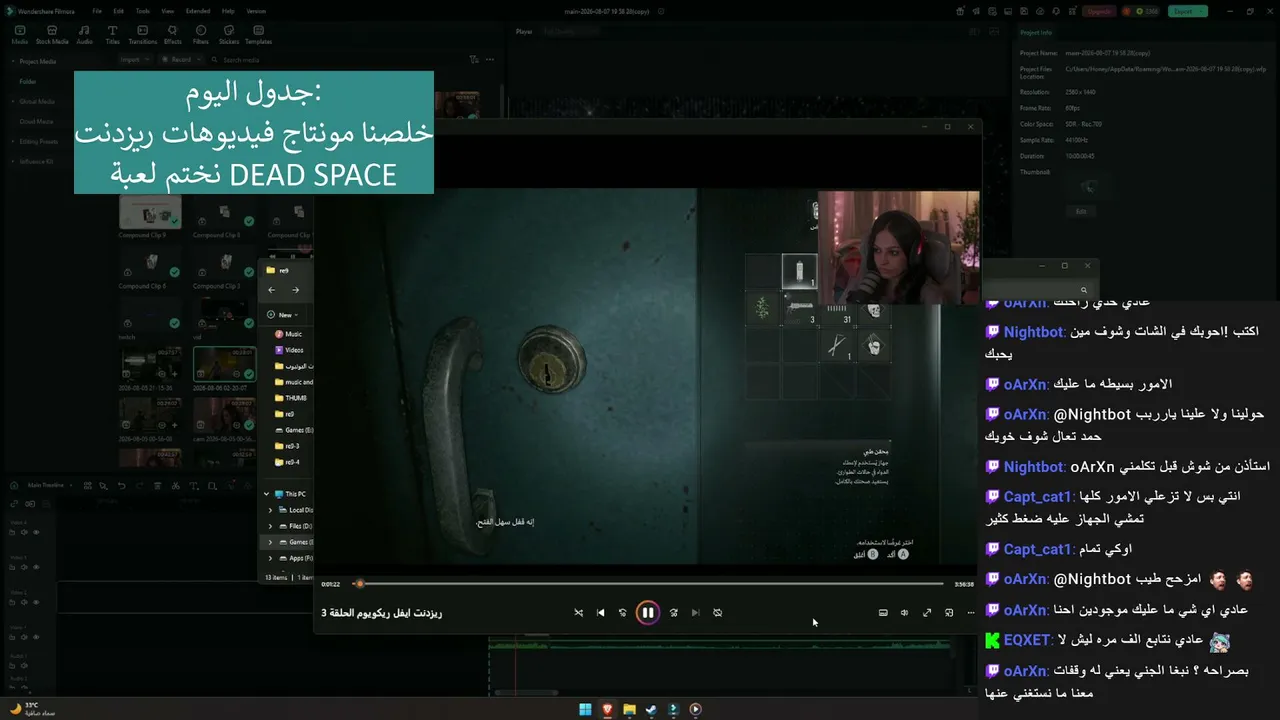Open the Media tab in Filmora

pos(19,35)
